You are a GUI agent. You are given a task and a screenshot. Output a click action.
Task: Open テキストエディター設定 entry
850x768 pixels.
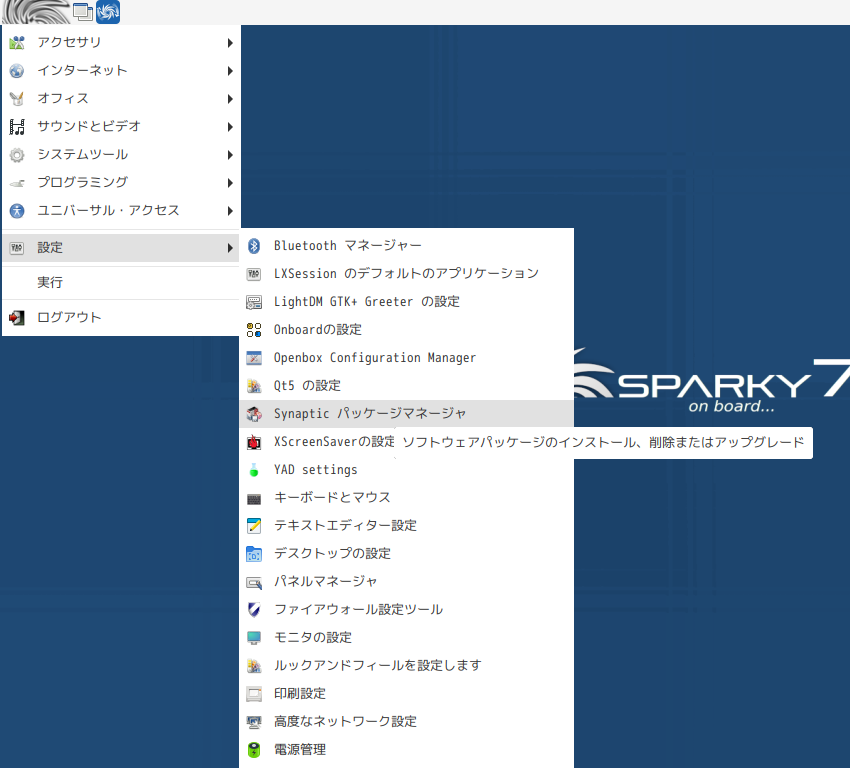tap(406, 526)
